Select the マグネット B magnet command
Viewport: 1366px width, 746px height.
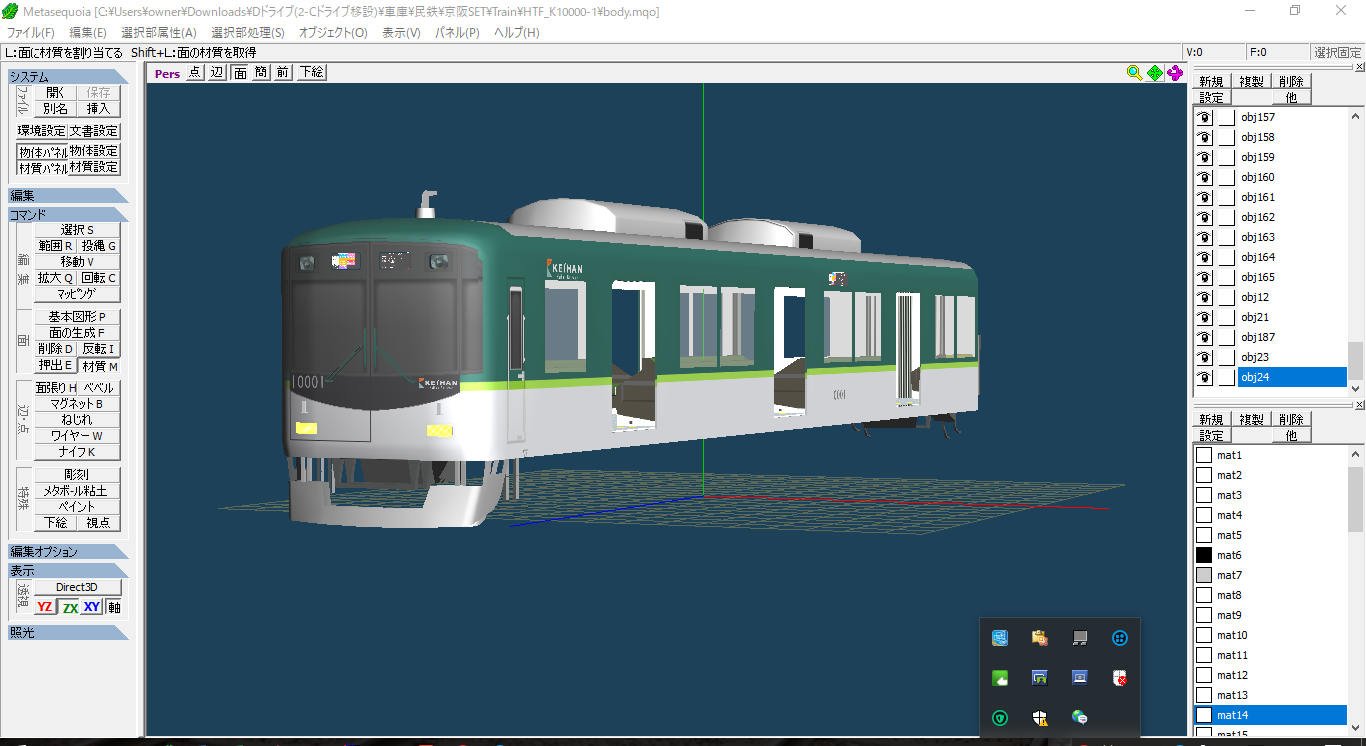pyautogui.click(x=77, y=404)
